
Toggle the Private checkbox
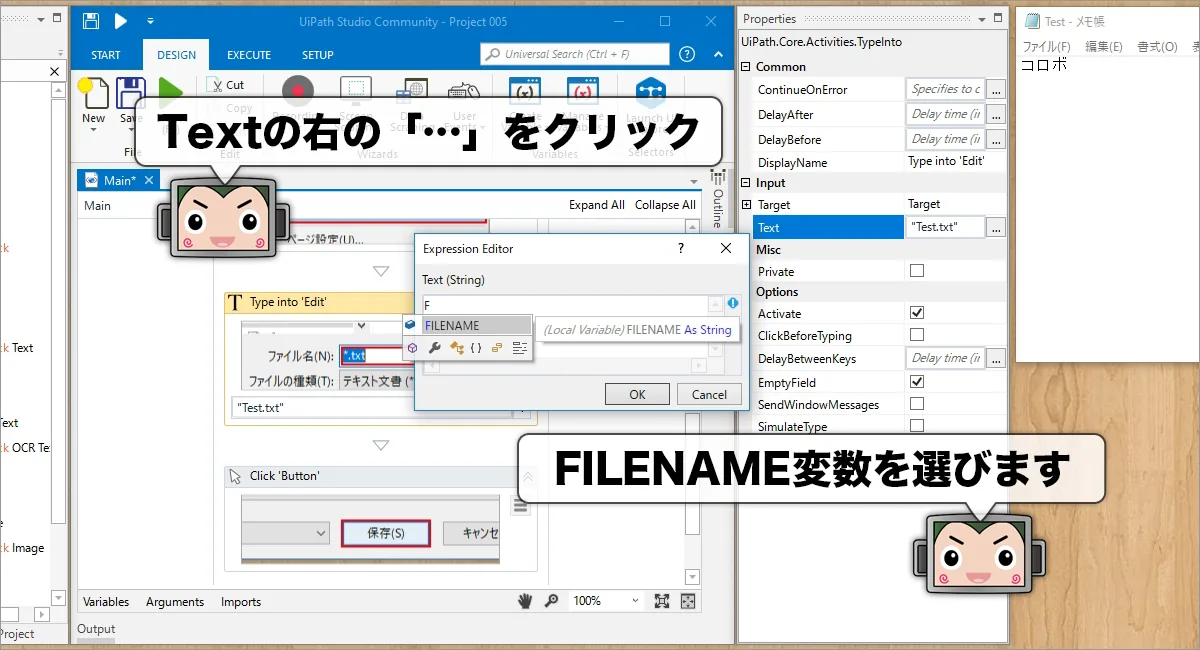917,271
